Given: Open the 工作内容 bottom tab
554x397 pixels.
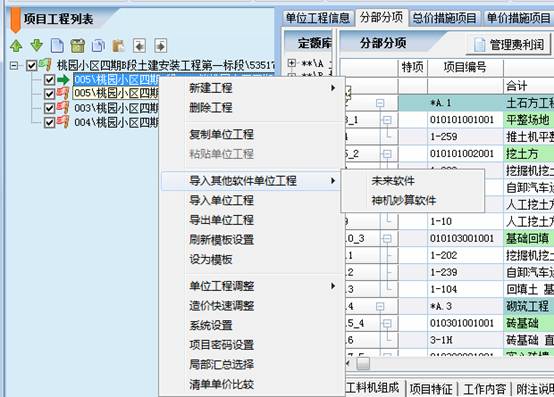Looking at the screenshot, I should pyautogui.click(x=484, y=389).
